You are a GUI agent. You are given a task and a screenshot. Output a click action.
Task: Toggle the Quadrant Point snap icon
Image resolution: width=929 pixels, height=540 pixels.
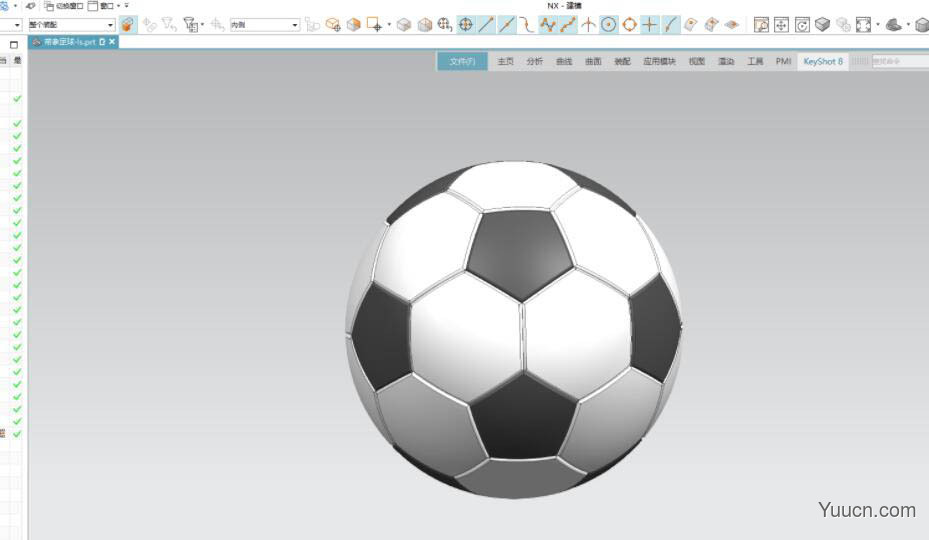629,25
